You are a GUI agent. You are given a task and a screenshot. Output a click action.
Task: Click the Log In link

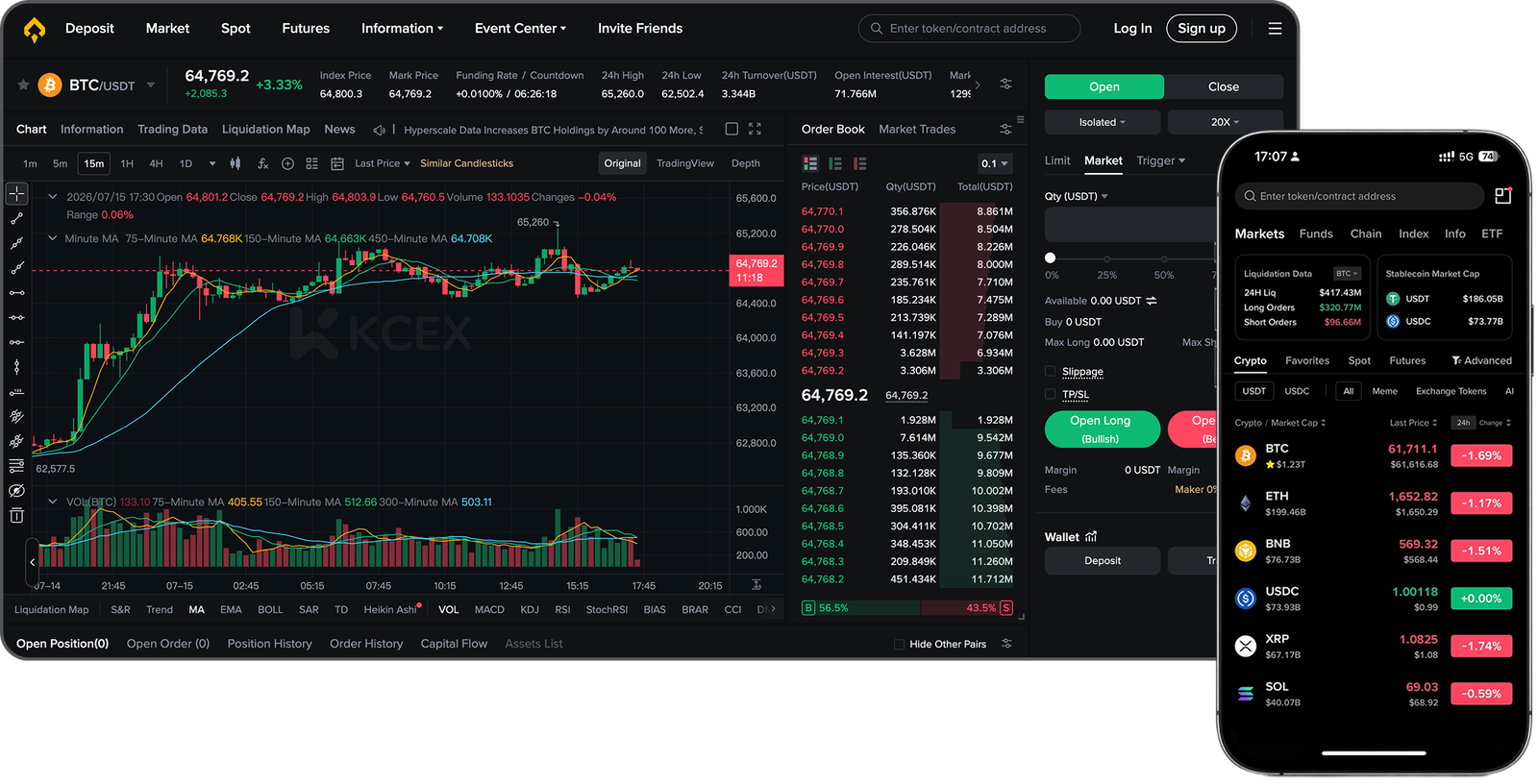point(1132,29)
